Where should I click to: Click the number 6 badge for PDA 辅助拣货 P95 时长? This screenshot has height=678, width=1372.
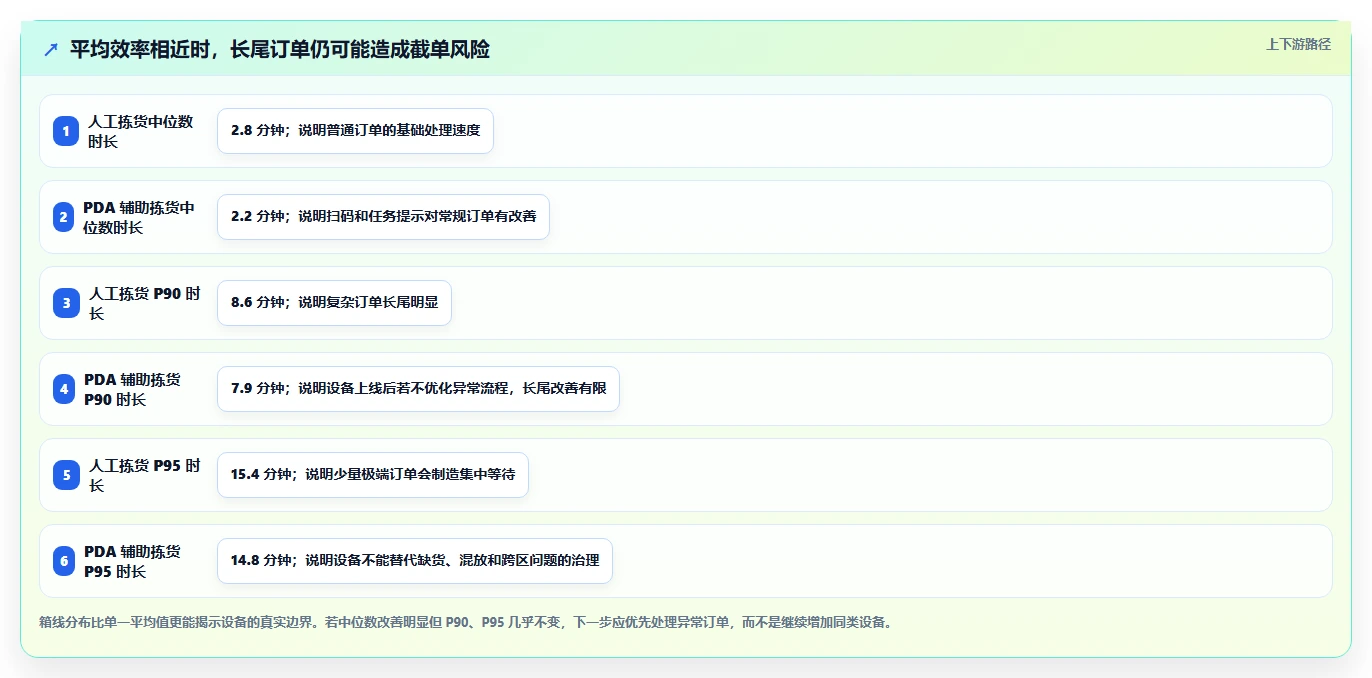(x=64, y=561)
